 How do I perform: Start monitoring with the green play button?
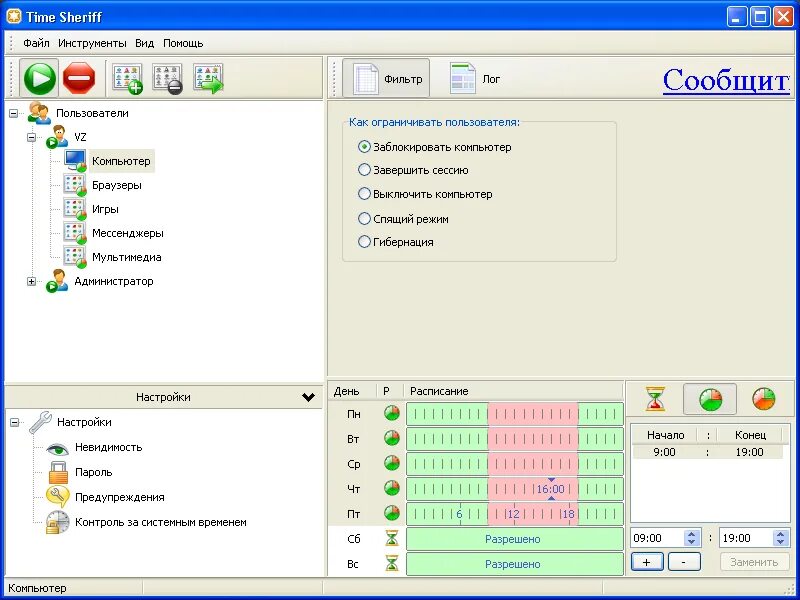[40, 78]
